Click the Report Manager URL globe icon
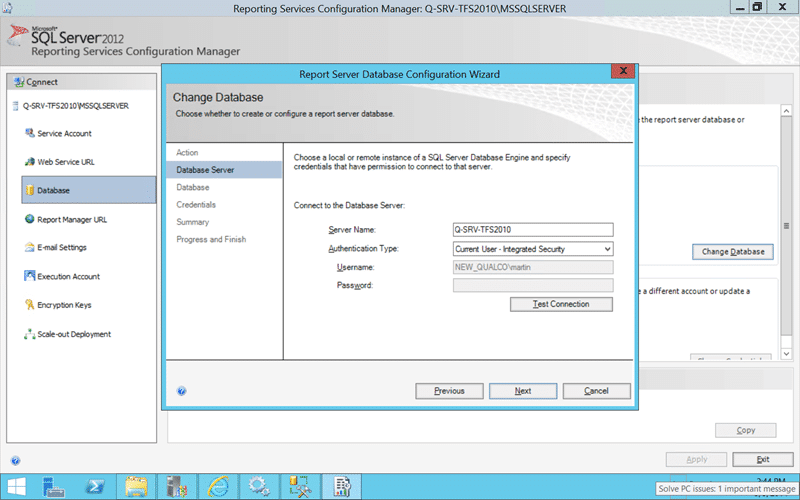The image size is (800, 500). pos(30,219)
